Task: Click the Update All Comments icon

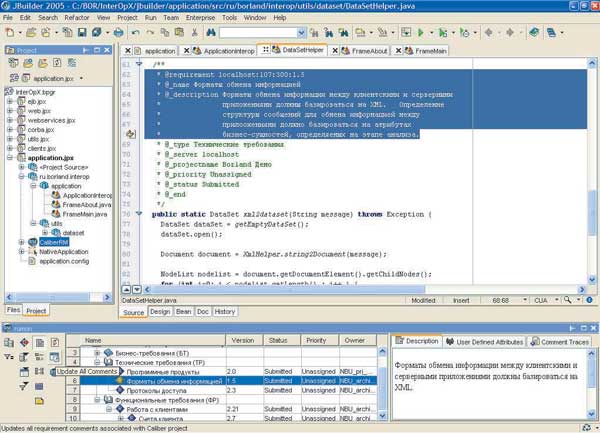Action: tap(54, 357)
